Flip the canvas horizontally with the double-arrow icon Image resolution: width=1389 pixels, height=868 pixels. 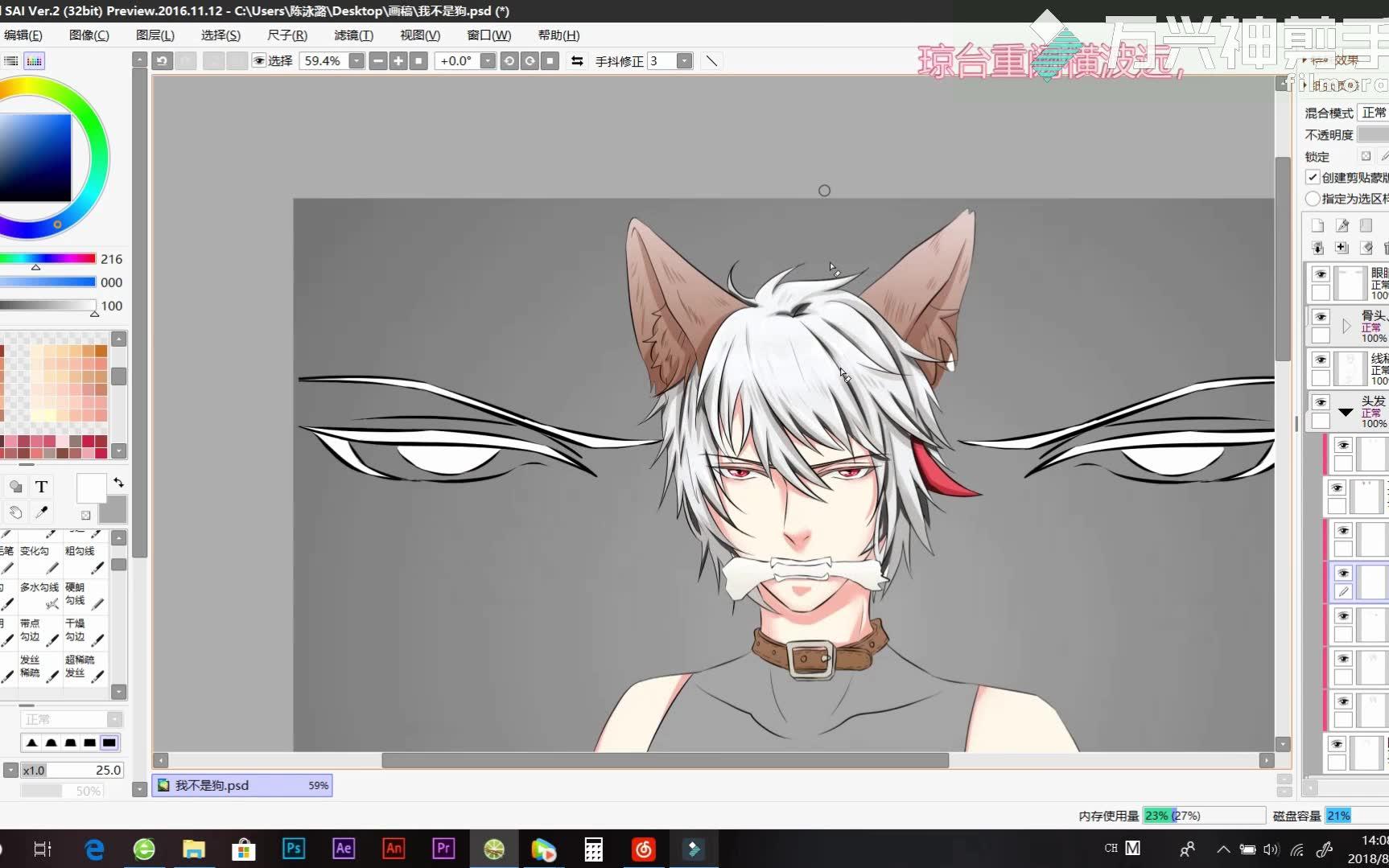(577, 61)
